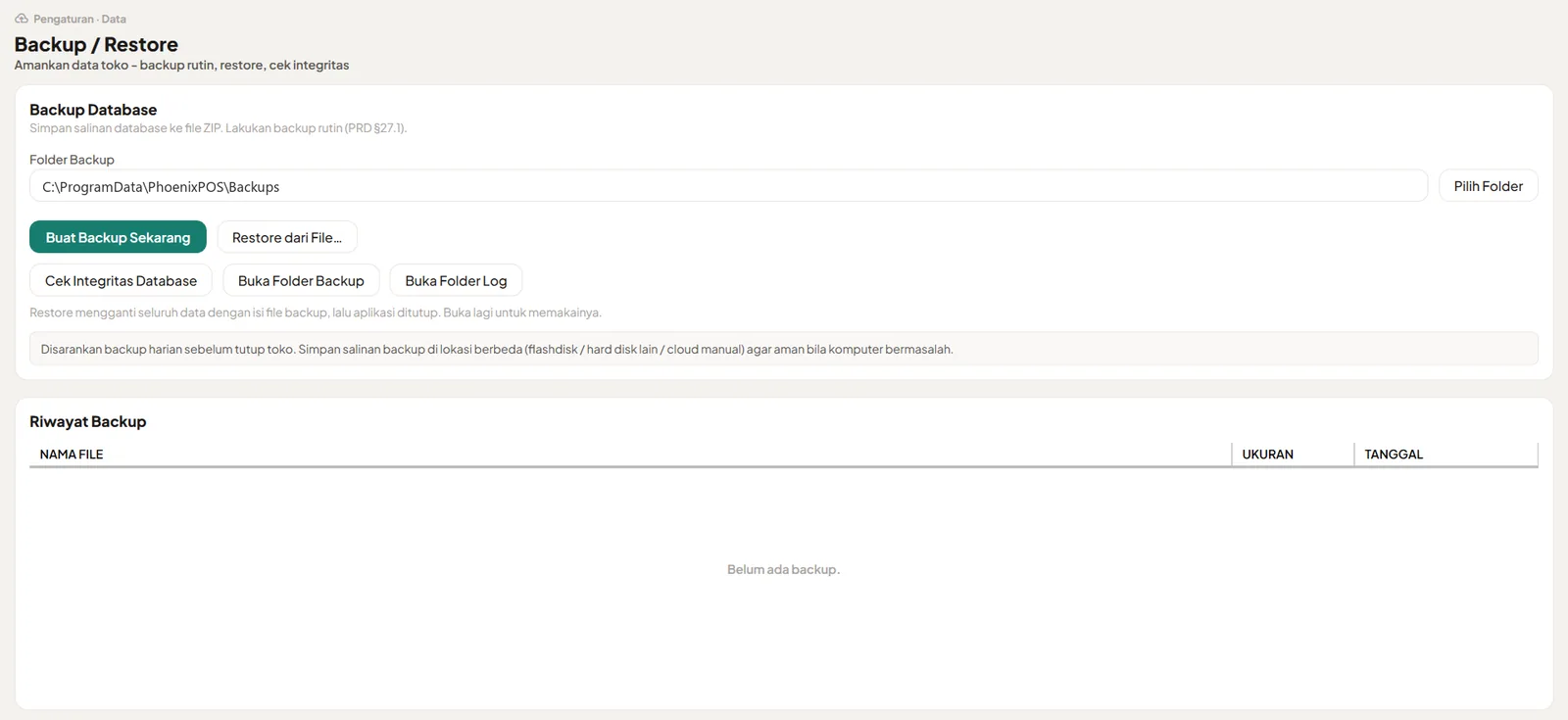Run Cek Integritas Database
This screenshot has height=720, width=1568.
[121, 280]
